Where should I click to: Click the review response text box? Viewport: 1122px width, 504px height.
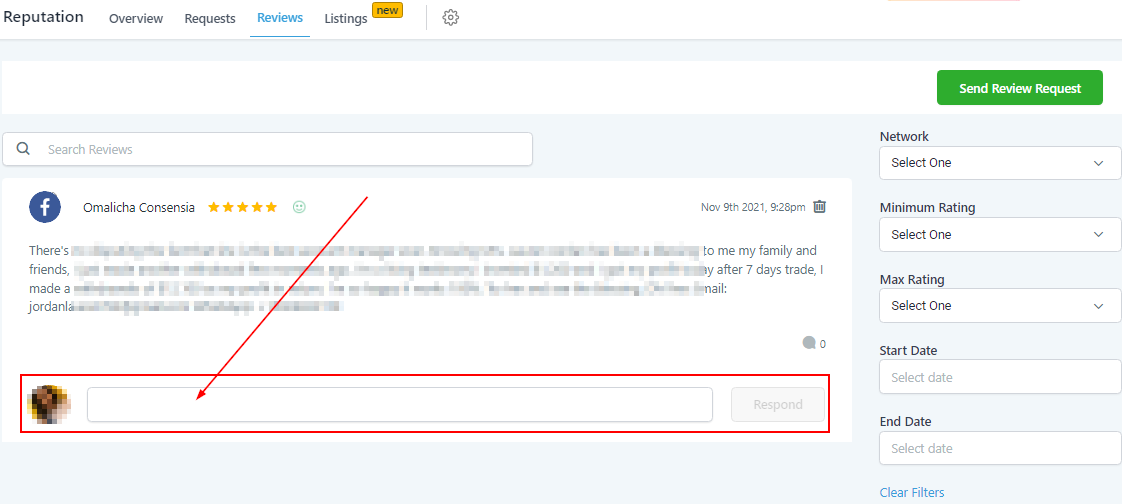pos(399,405)
